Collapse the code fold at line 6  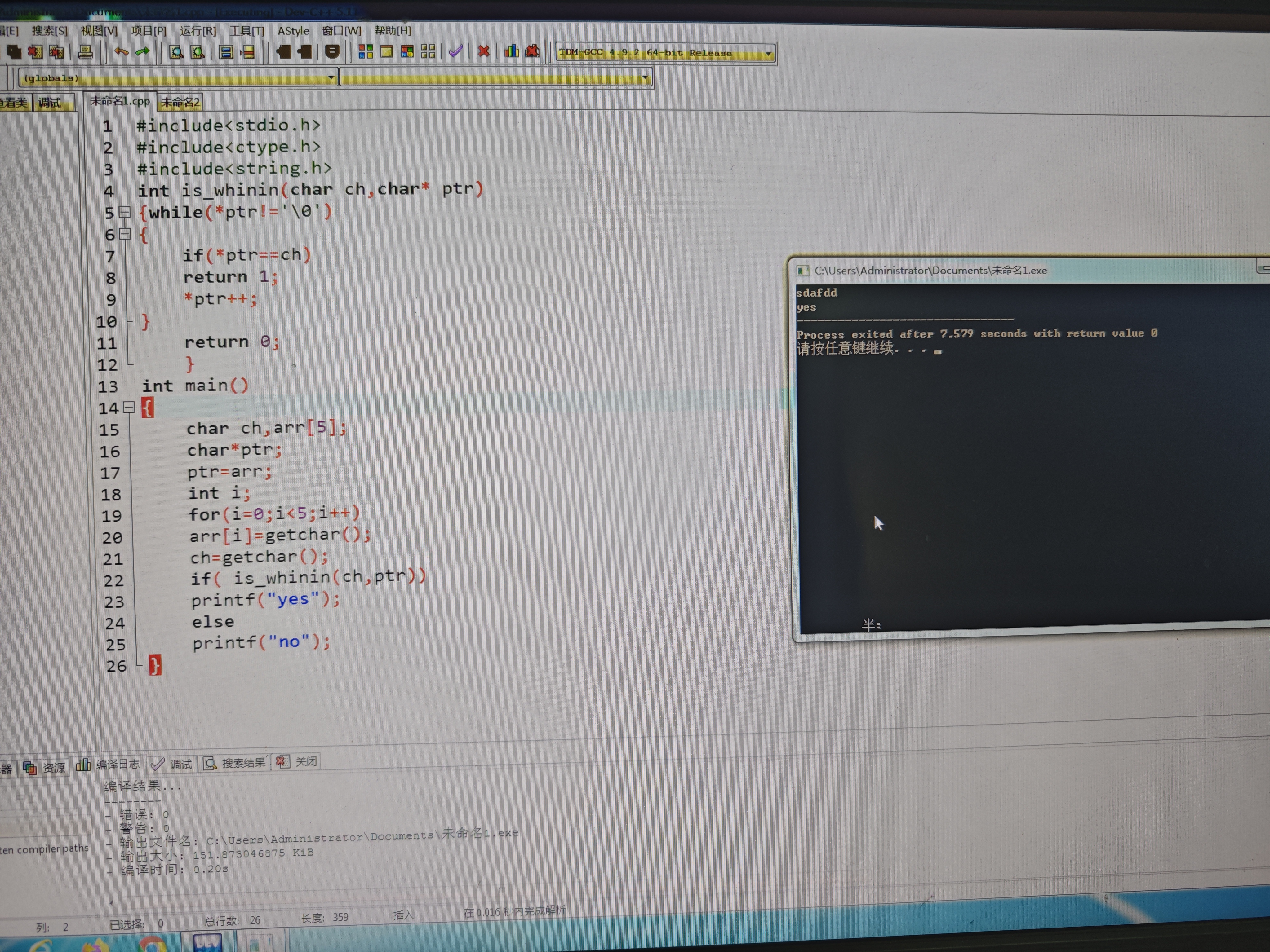125,234
